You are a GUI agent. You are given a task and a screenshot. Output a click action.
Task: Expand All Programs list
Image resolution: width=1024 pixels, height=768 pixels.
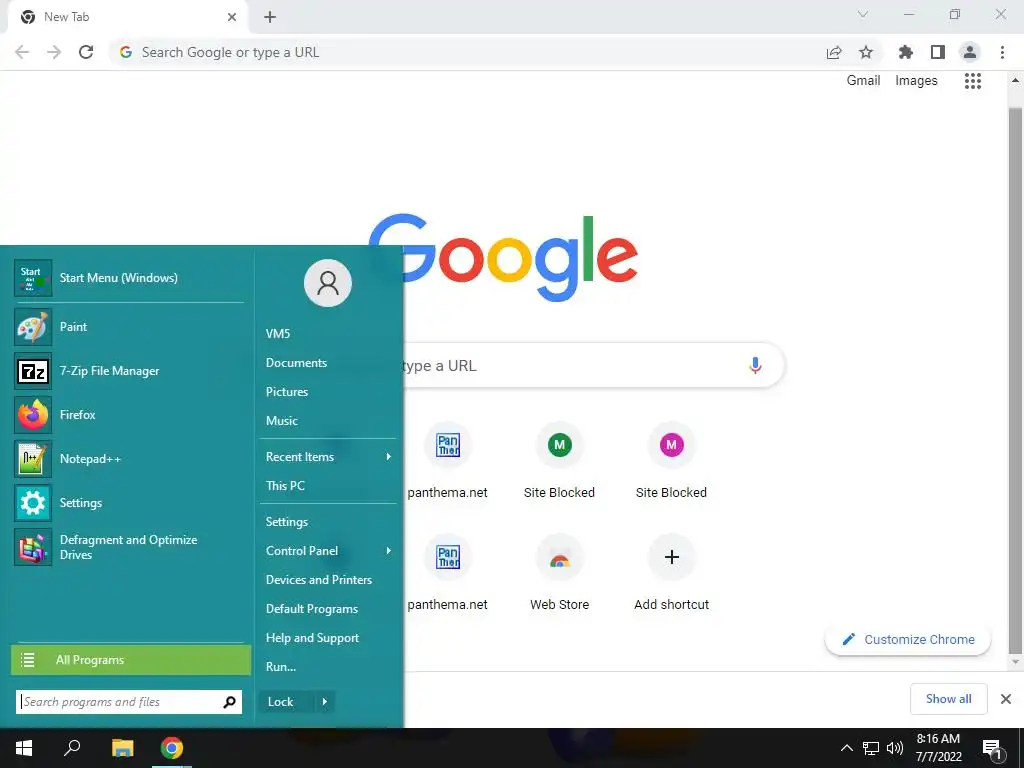pyautogui.click(x=131, y=660)
